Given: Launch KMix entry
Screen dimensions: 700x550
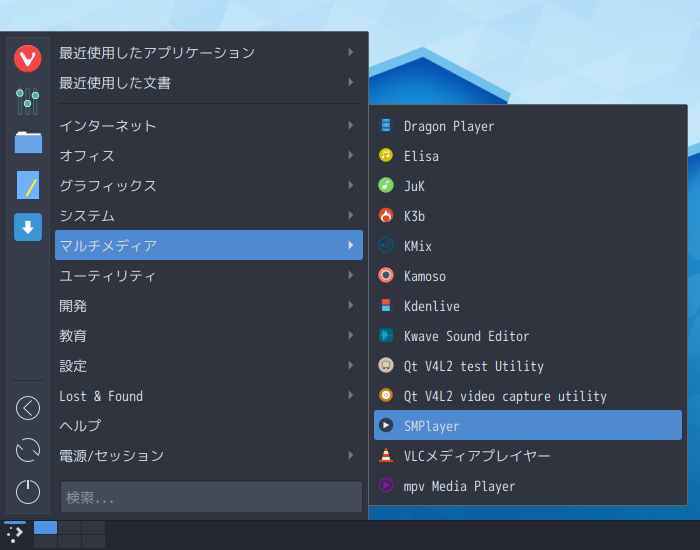Looking at the screenshot, I should 528,245.
